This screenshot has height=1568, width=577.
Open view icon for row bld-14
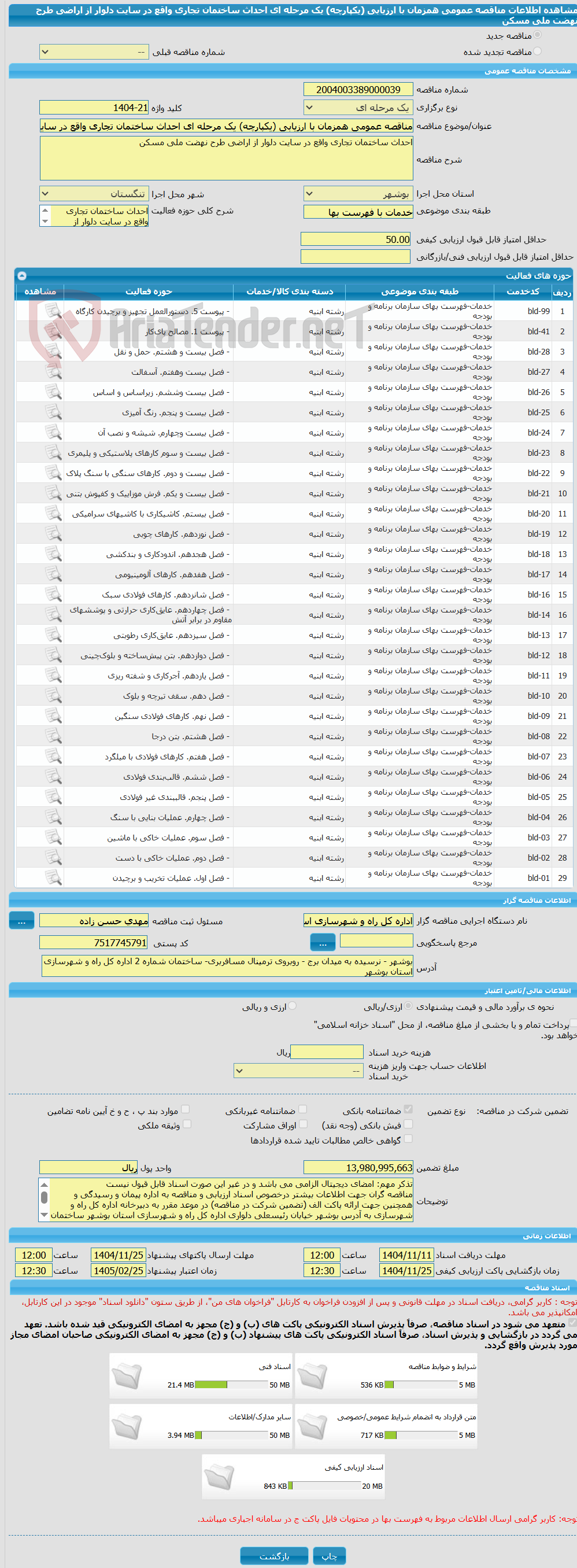coord(54,615)
